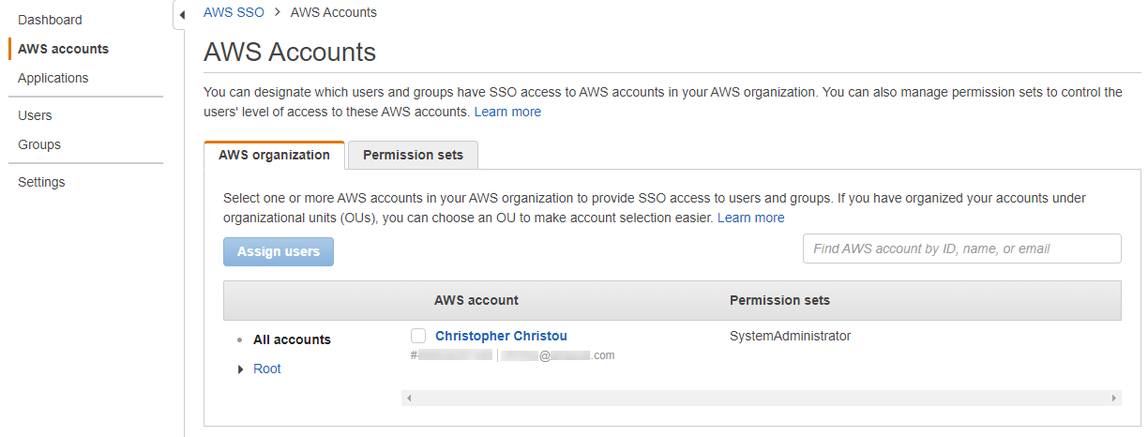
Task: Open Learn more link after 'these AWS accounts'
Action: 507,112
